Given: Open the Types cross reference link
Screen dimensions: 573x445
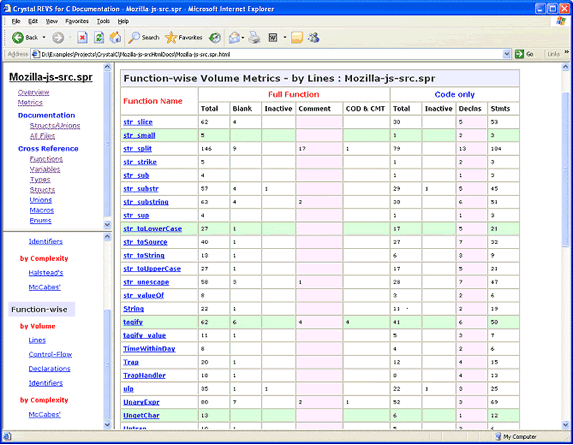Looking at the screenshot, I should [x=40, y=179].
